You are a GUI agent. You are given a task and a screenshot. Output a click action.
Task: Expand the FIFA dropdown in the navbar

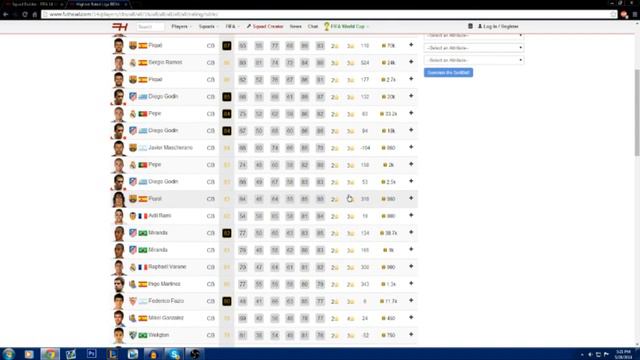[x=232, y=27]
